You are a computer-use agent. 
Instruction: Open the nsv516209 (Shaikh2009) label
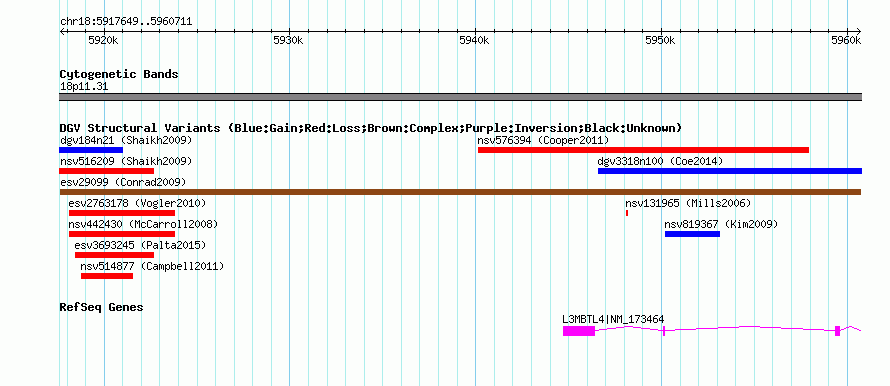click(x=126, y=161)
